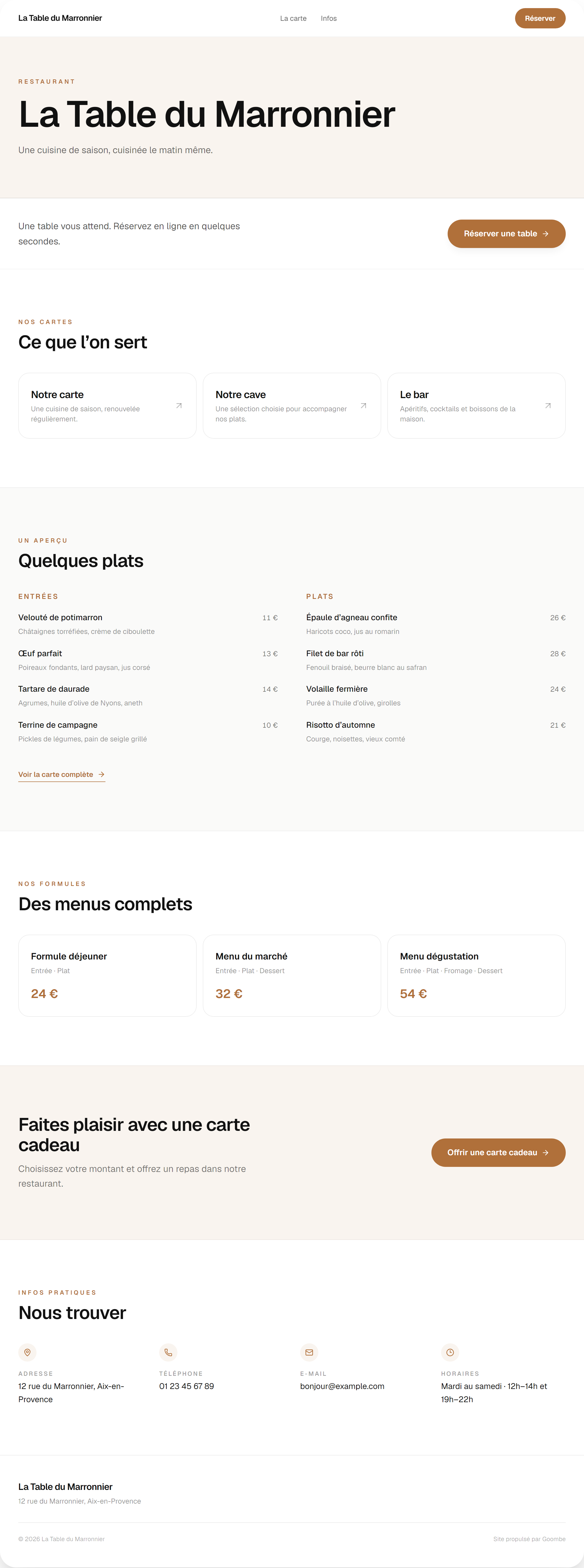
Task: Click the Œuf parfait dish name
Action: 40,653
